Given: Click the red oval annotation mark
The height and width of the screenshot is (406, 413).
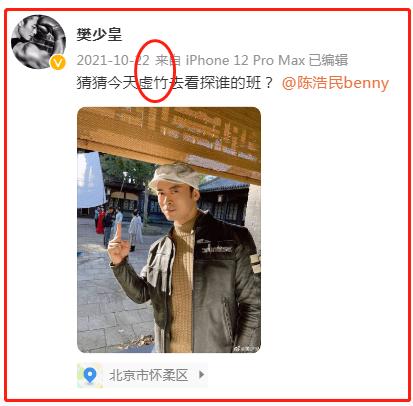Looking at the screenshot, I should [x=155, y=71].
